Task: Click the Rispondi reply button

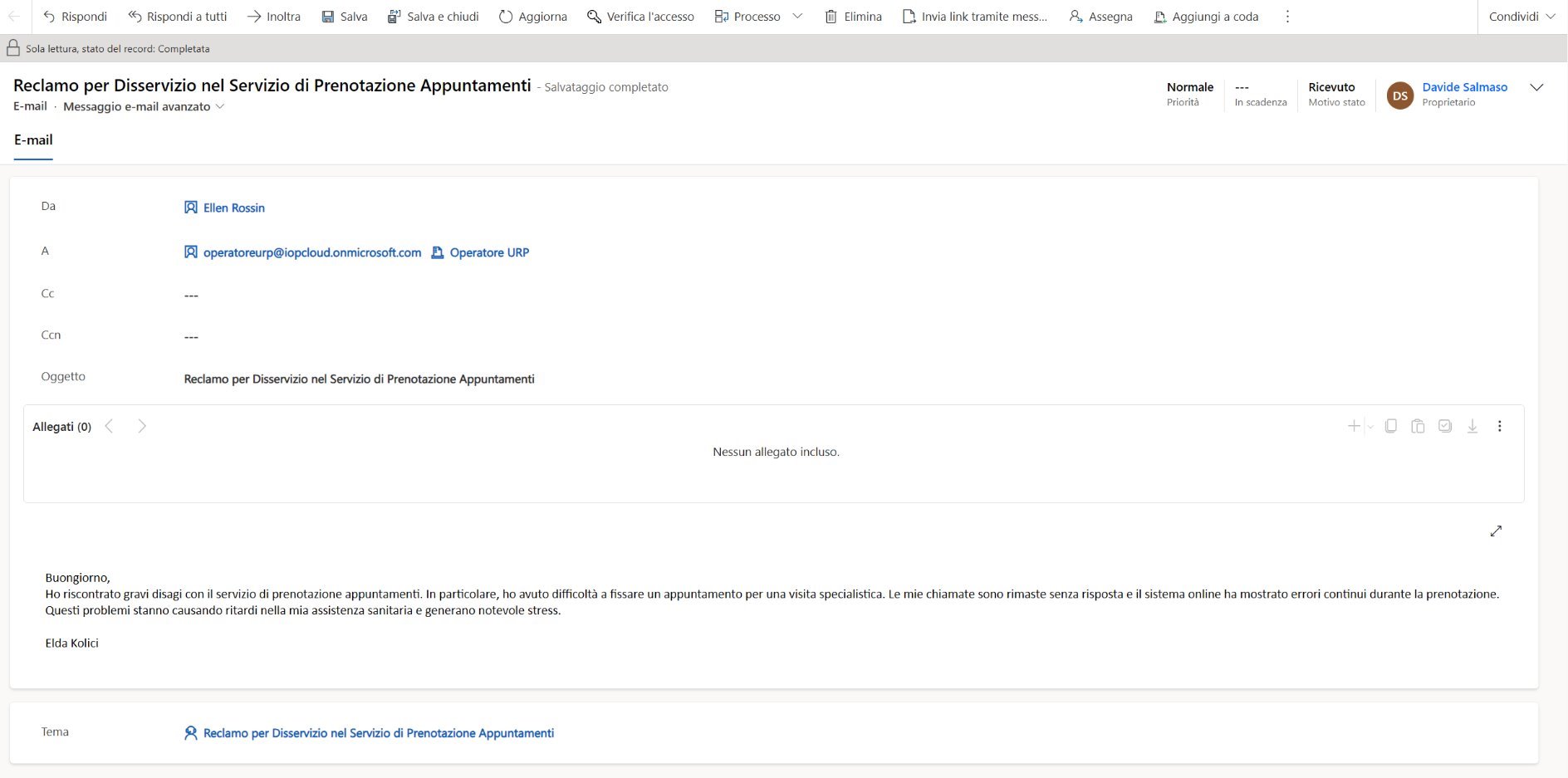Action: click(x=75, y=17)
